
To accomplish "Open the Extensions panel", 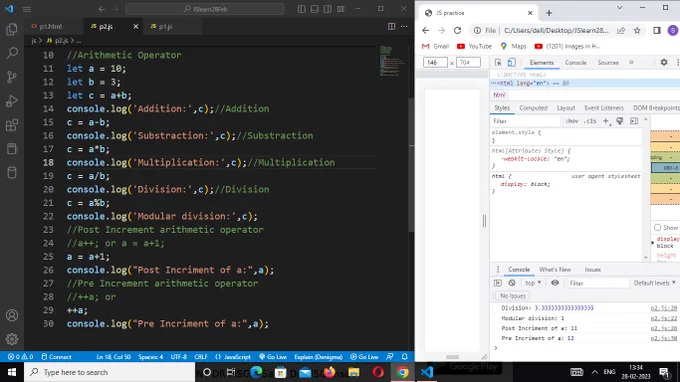I will click(12, 125).
